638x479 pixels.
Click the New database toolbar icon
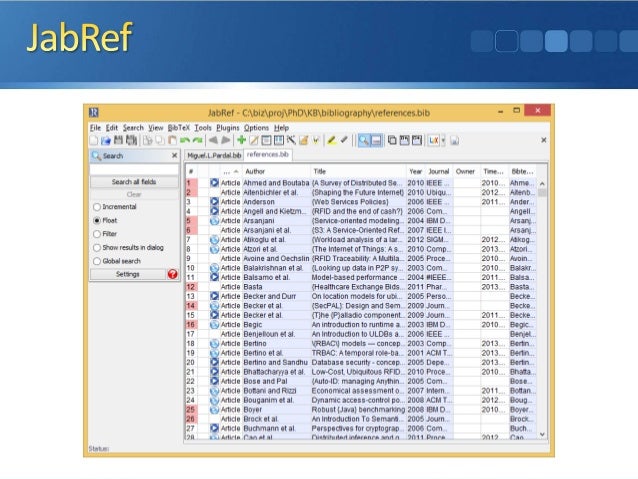pos(94,140)
